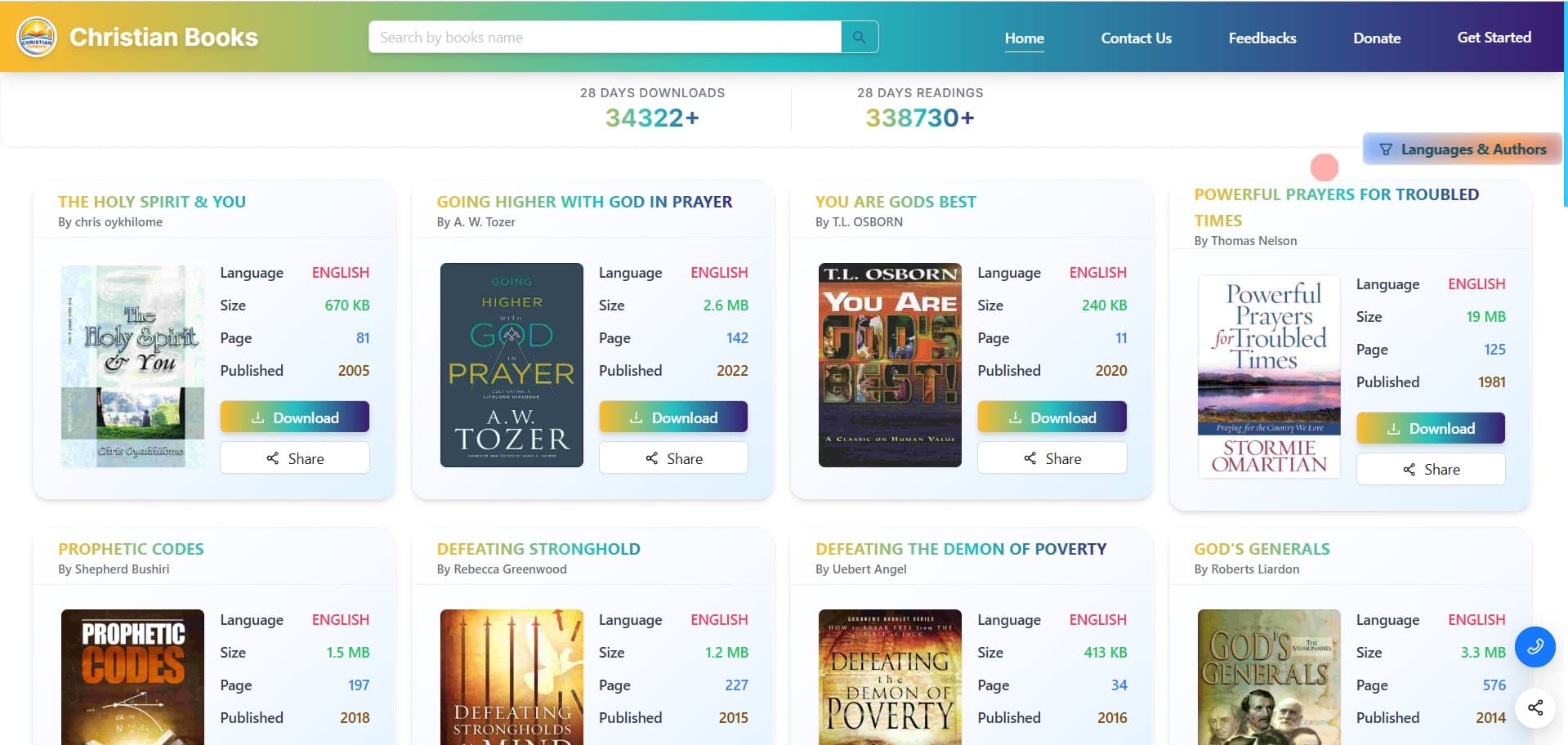Click the search magnifier button

point(860,37)
